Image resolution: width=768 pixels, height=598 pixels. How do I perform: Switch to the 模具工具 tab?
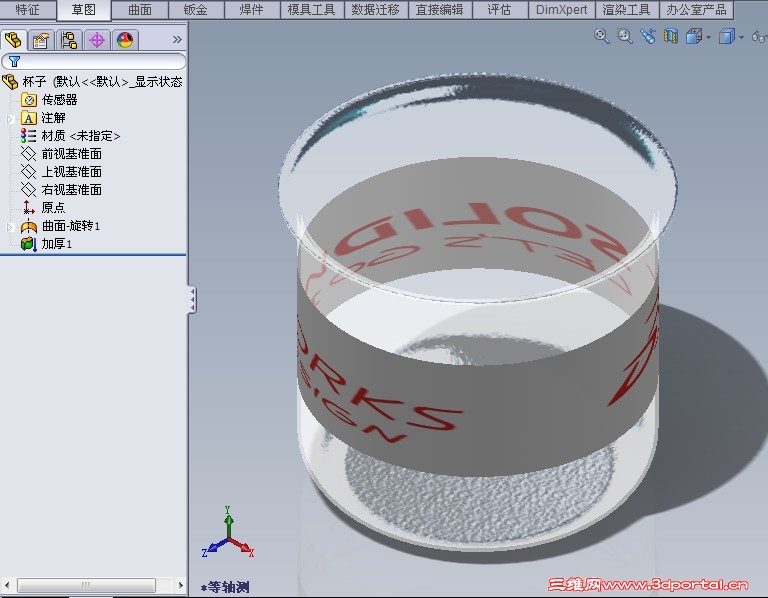pyautogui.click(x=312, y=10)
